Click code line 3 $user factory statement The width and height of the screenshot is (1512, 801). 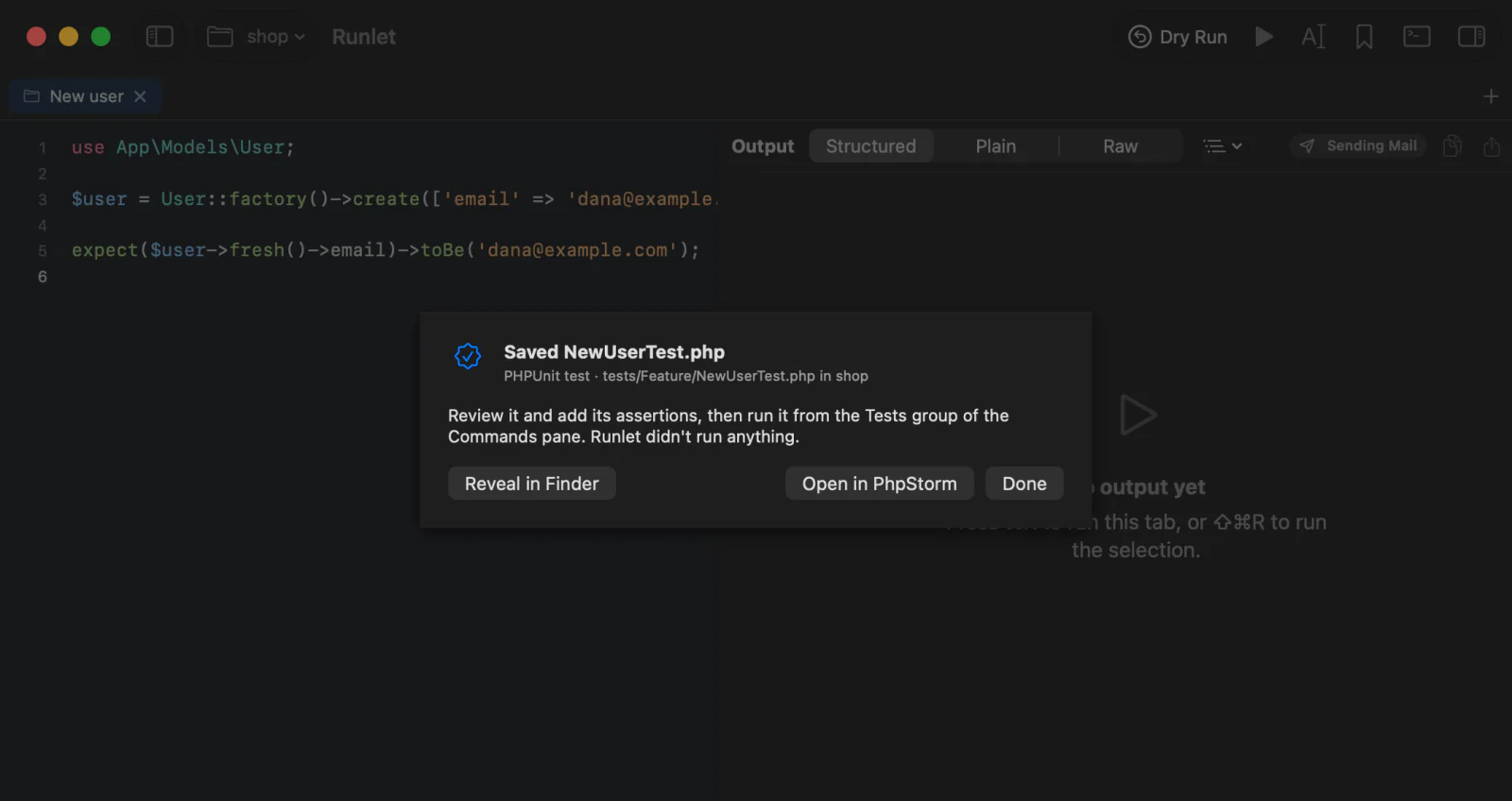click(x=395, y=199)
